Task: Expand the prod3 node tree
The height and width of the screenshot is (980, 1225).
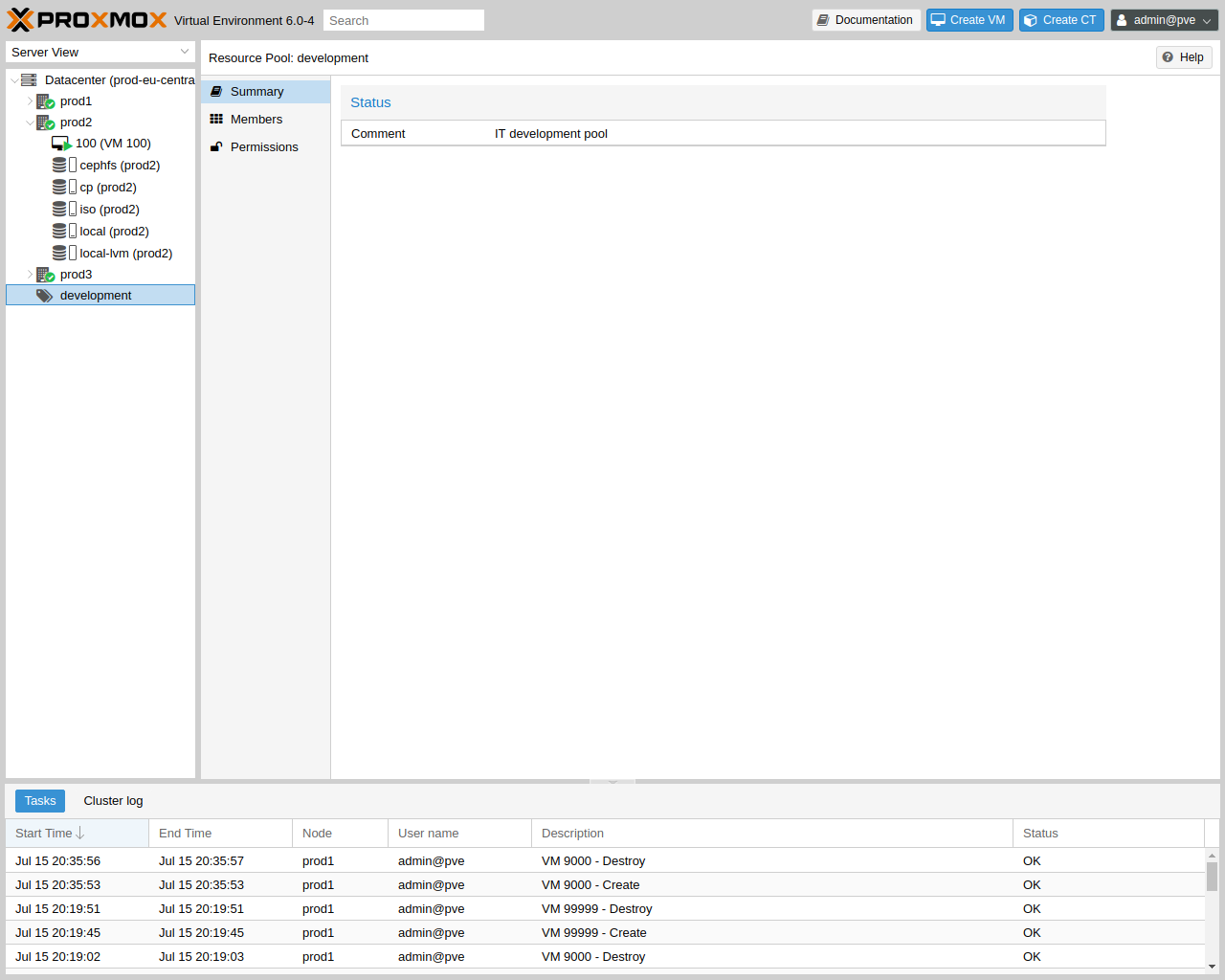Action: pos(30,275)
